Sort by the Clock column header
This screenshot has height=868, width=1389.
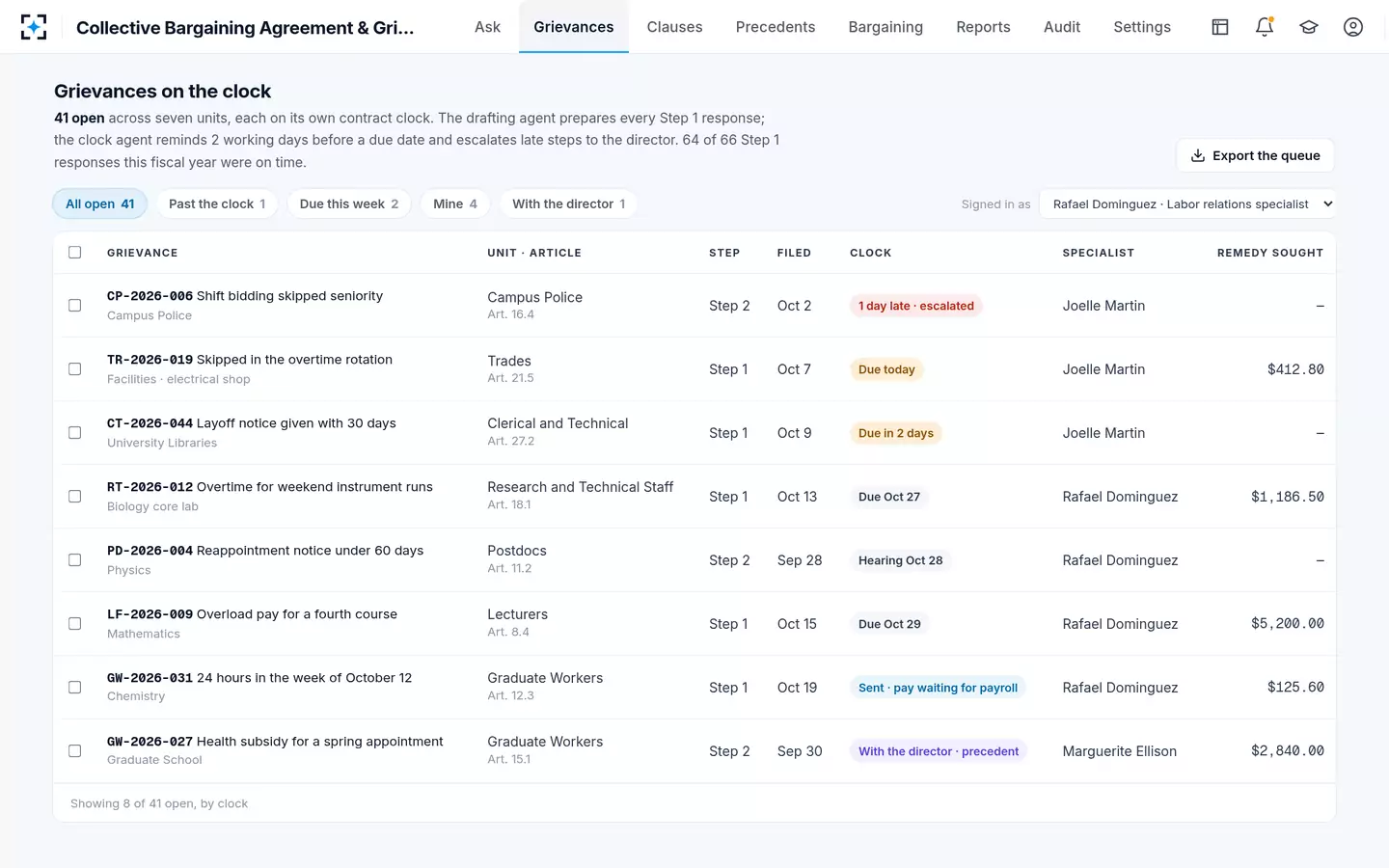(x=870, y=253)
